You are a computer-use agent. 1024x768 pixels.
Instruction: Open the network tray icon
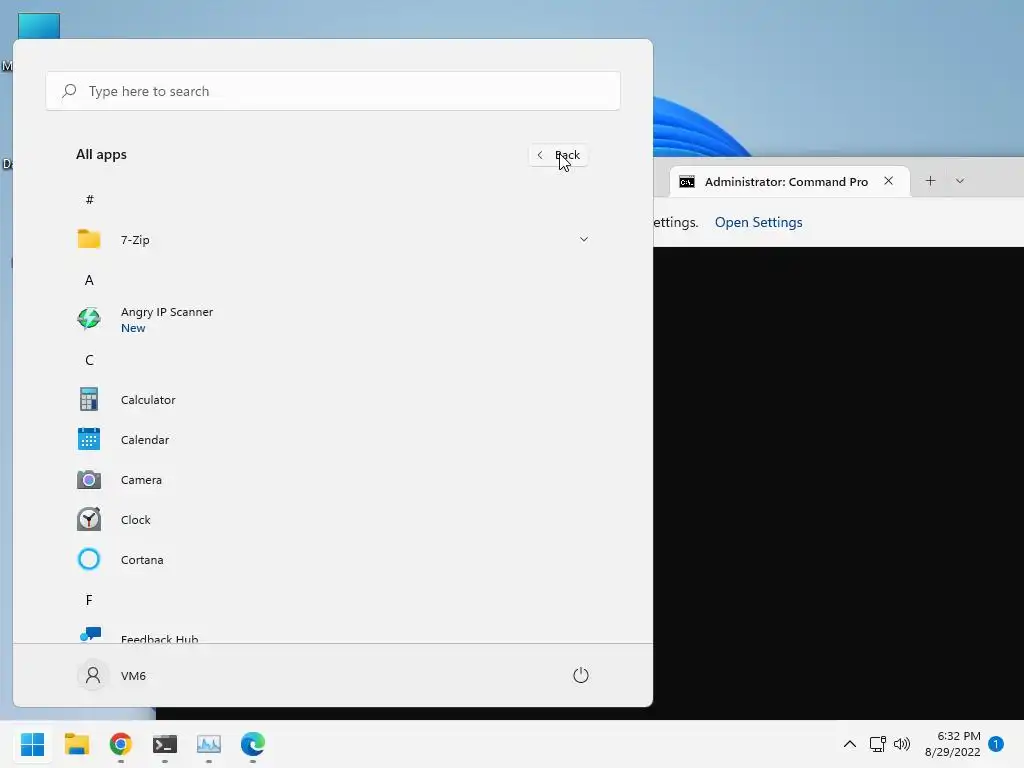point(877,744)
